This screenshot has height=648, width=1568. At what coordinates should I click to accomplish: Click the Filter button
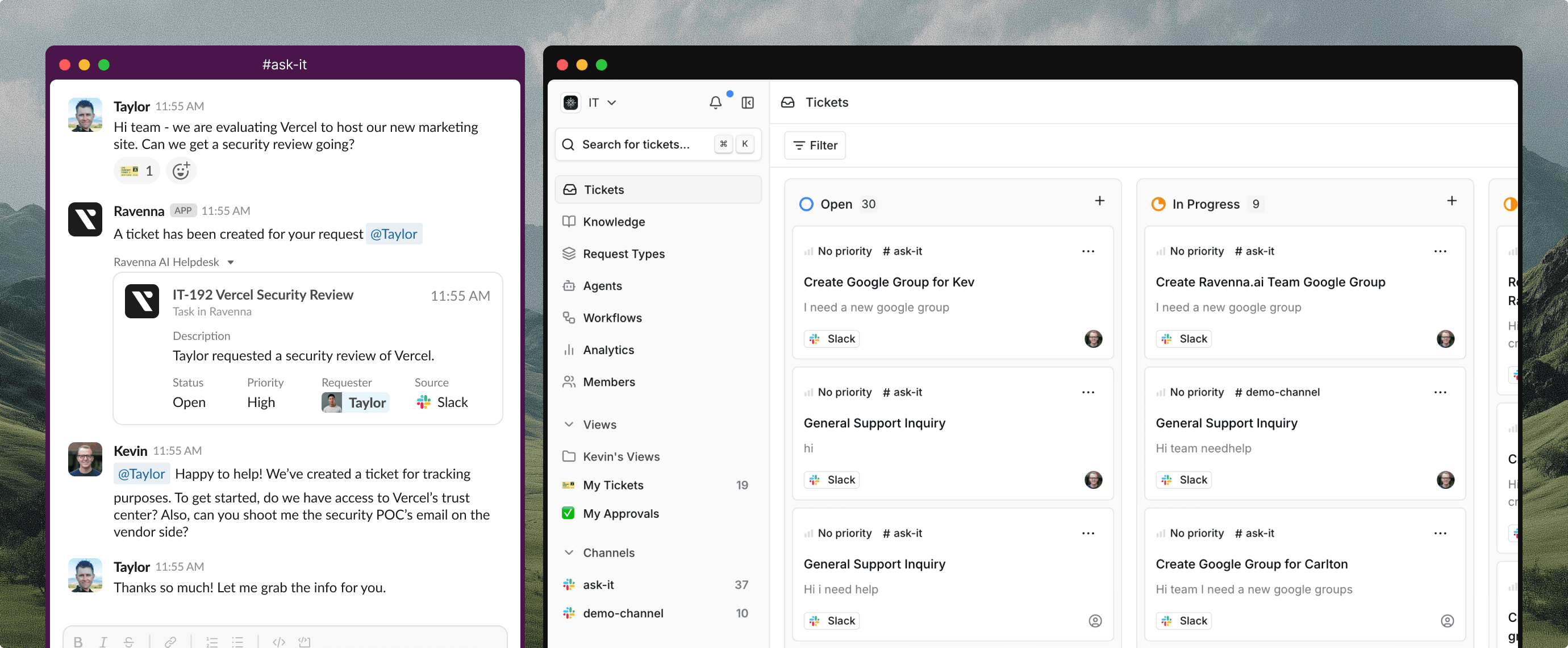(x=815, y=145)
